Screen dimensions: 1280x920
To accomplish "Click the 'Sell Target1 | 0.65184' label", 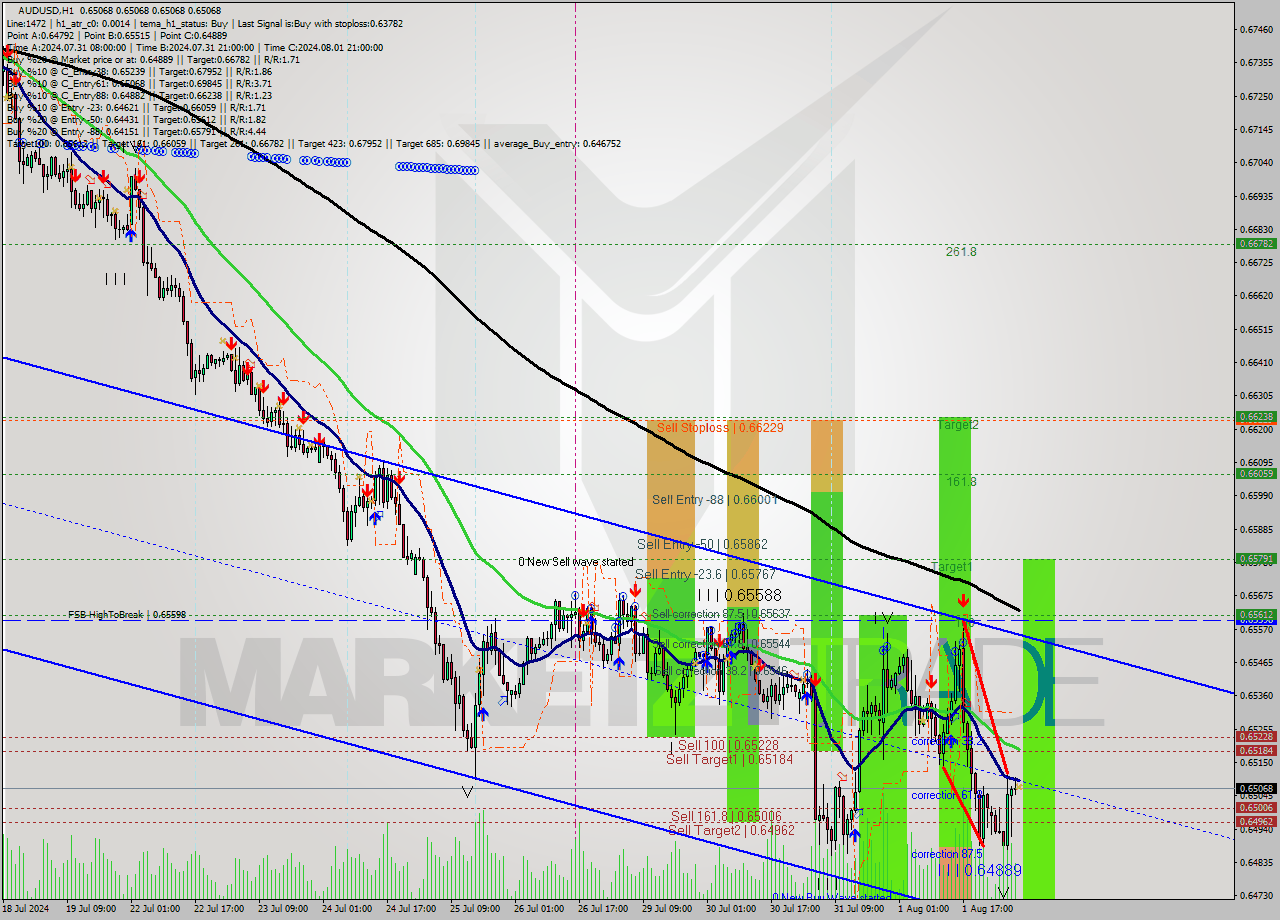I will 729,760.
